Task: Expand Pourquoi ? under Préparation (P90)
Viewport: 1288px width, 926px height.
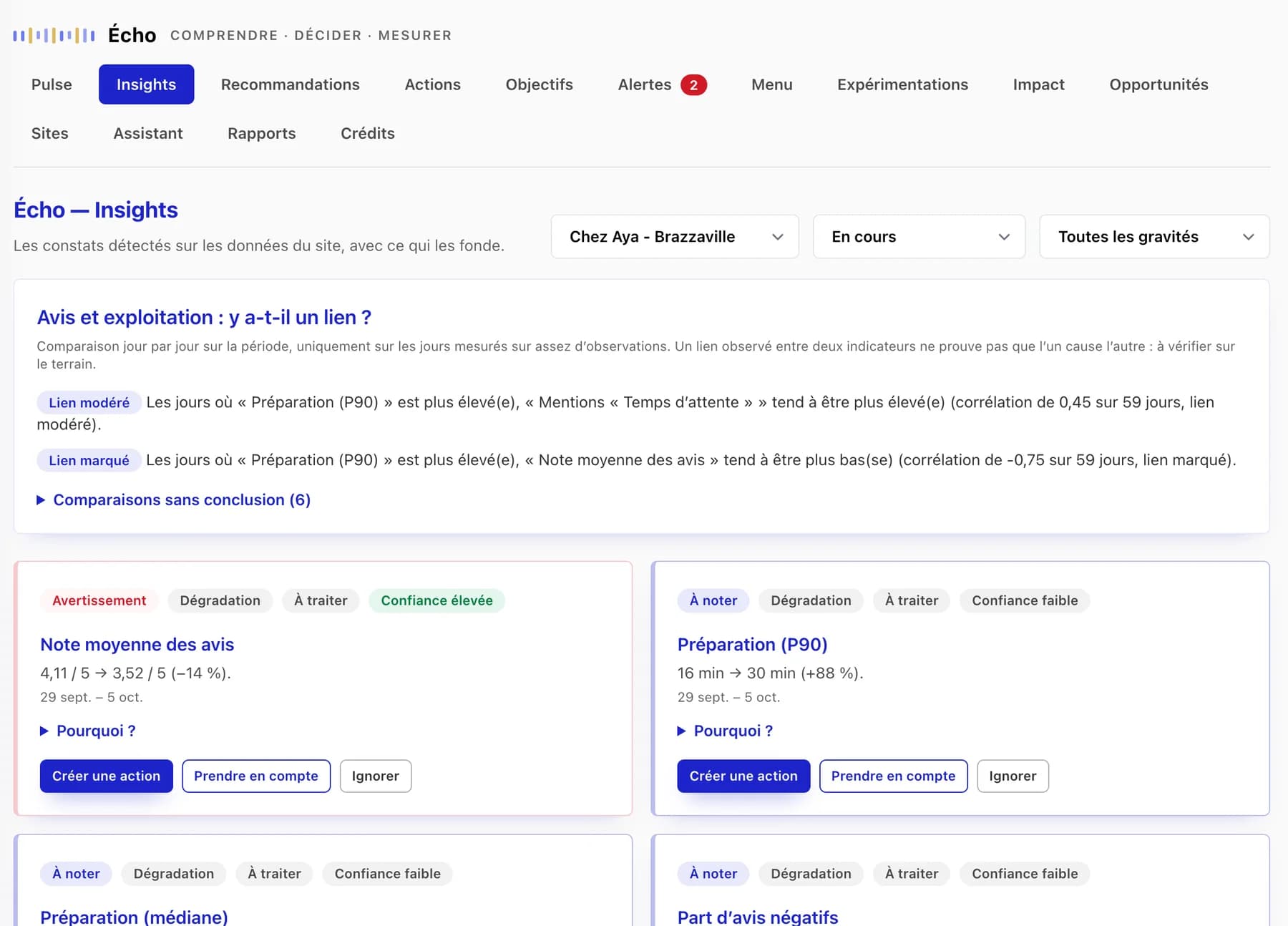Action: tap(726, 731)
